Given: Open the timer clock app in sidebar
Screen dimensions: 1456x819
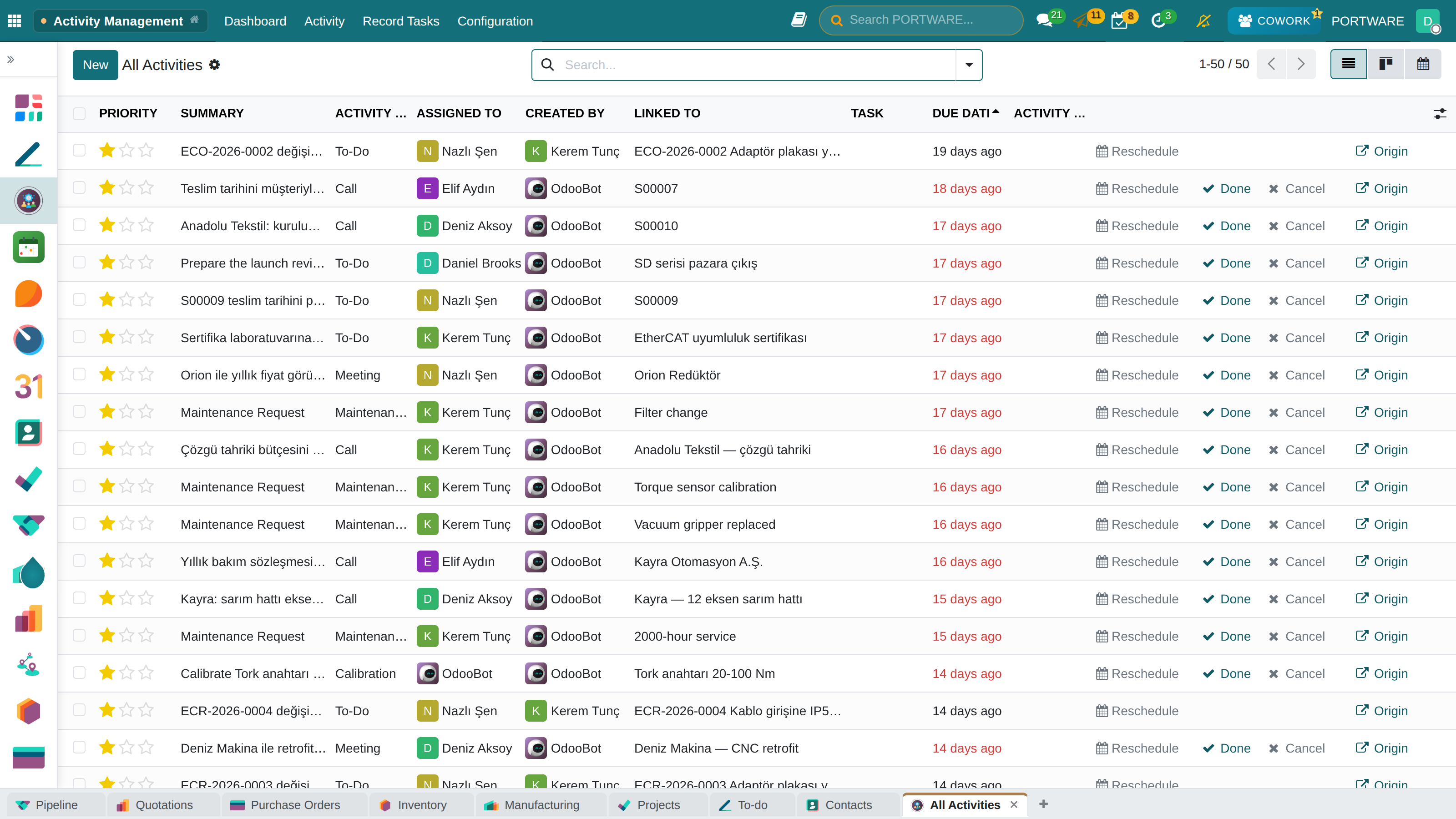Looking at the screenshot, I should 28,340.
